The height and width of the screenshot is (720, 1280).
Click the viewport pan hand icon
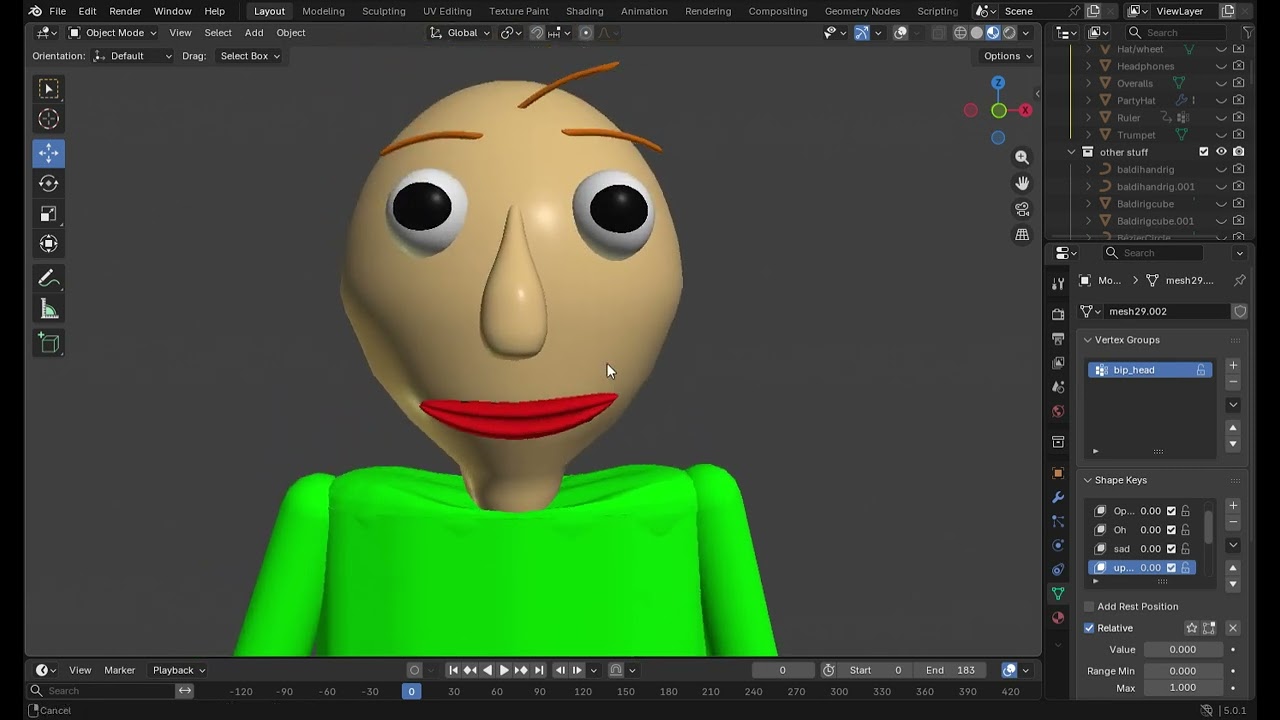pos(1022,183)
